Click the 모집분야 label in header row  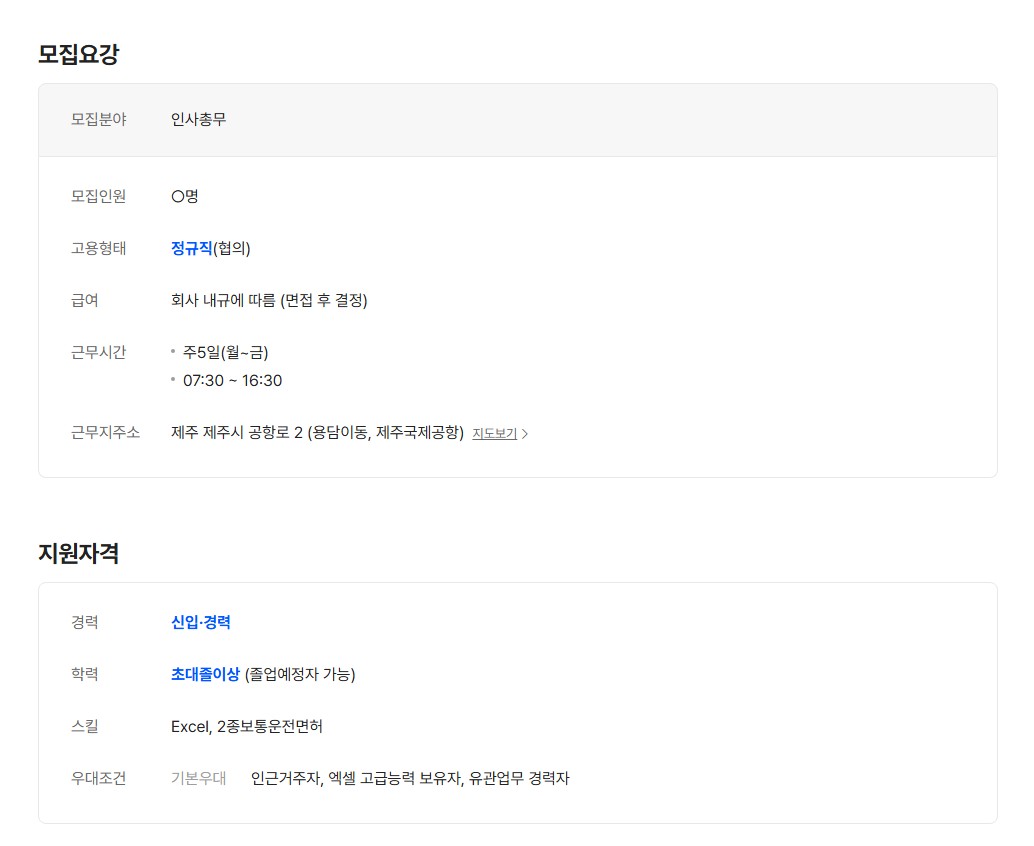(x=98, y=119)
